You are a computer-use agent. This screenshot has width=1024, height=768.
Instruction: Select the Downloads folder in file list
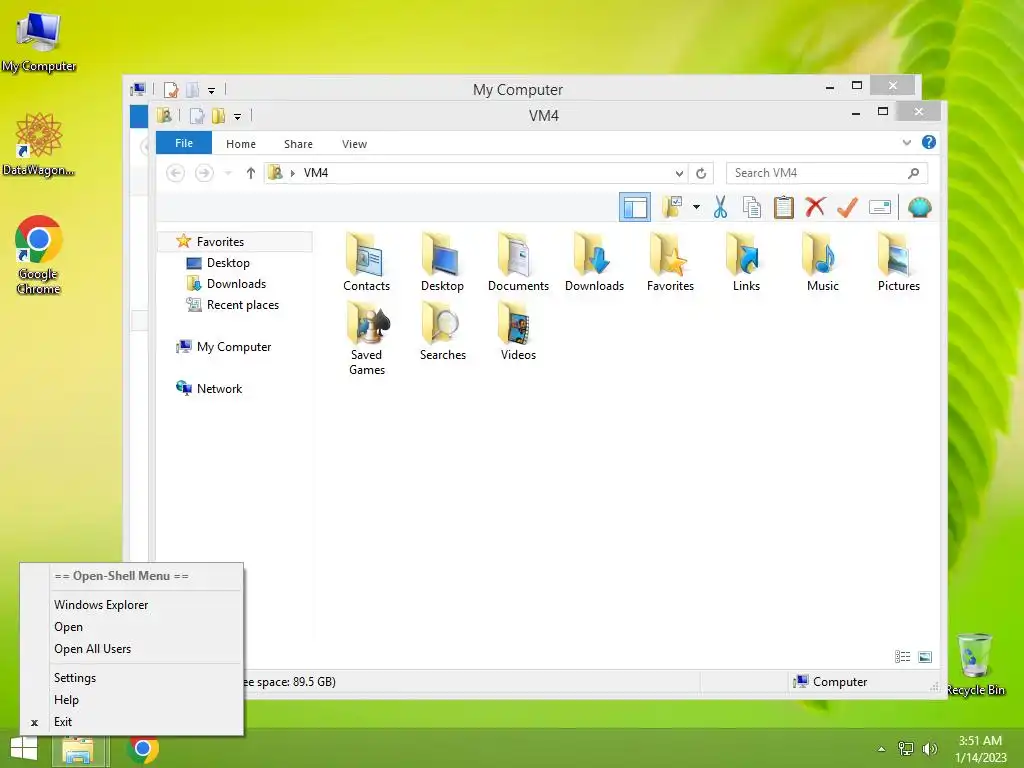(x=594, y=263)
